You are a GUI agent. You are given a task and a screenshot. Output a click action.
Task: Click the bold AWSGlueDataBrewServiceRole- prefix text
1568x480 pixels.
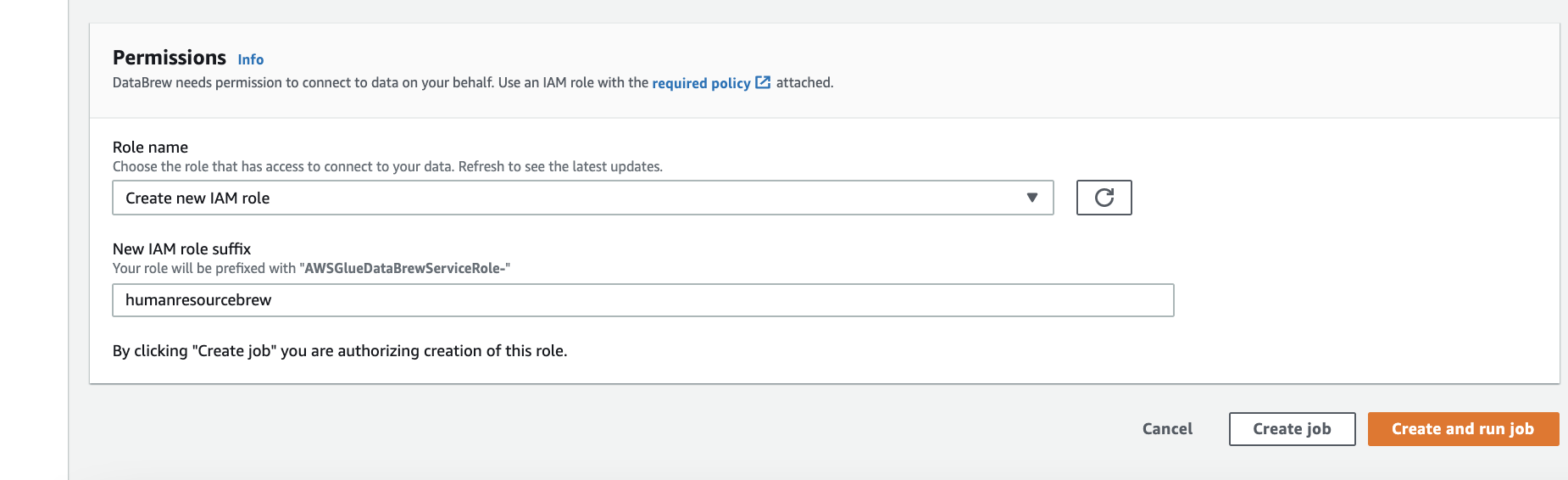click(404, 269)
